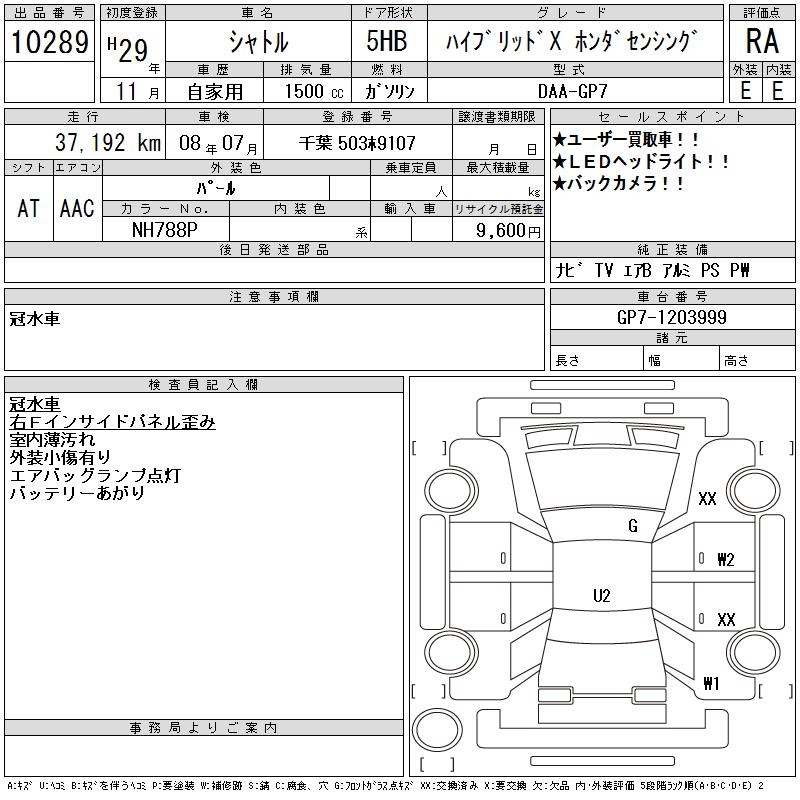This screenshot has width=800, height=800.
Task: Click the 自家用 vehicle history value
Action: pos(215,92)
